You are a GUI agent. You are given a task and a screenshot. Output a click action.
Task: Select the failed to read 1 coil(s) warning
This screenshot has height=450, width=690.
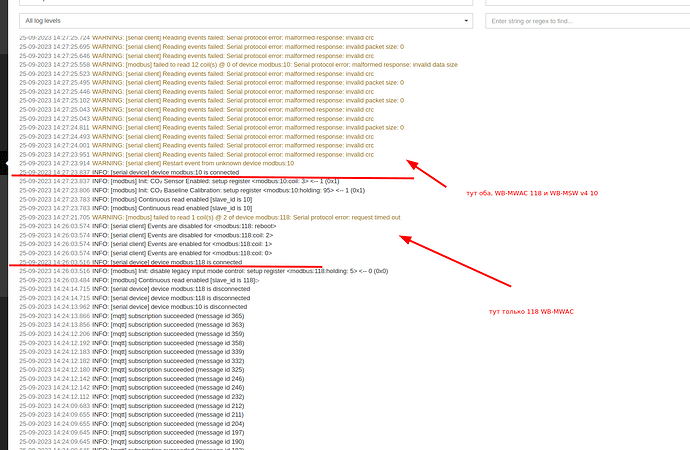point(210,217)
